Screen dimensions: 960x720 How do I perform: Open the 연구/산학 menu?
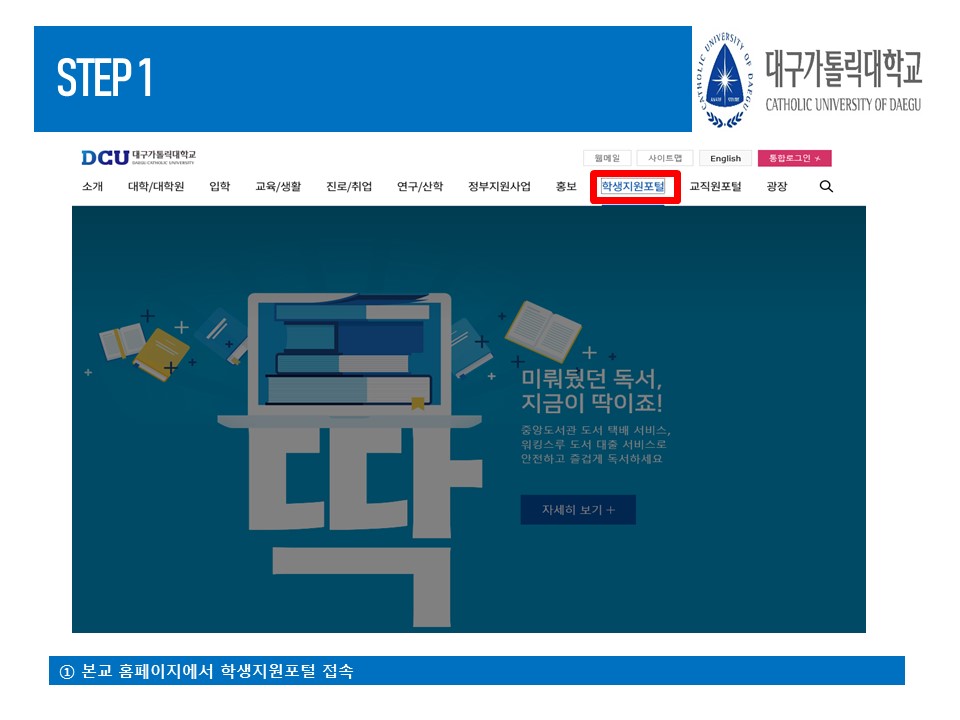(420, 186)
